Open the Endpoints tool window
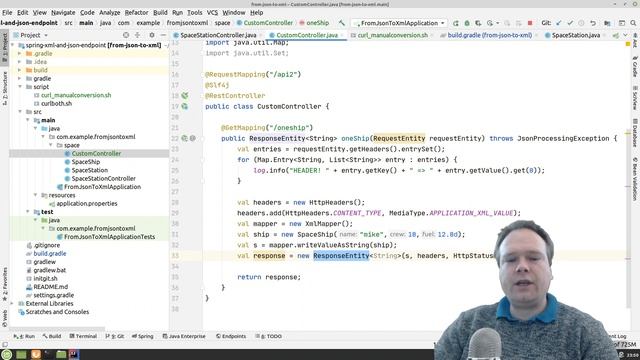640x360 pixels. pos(231,336)
